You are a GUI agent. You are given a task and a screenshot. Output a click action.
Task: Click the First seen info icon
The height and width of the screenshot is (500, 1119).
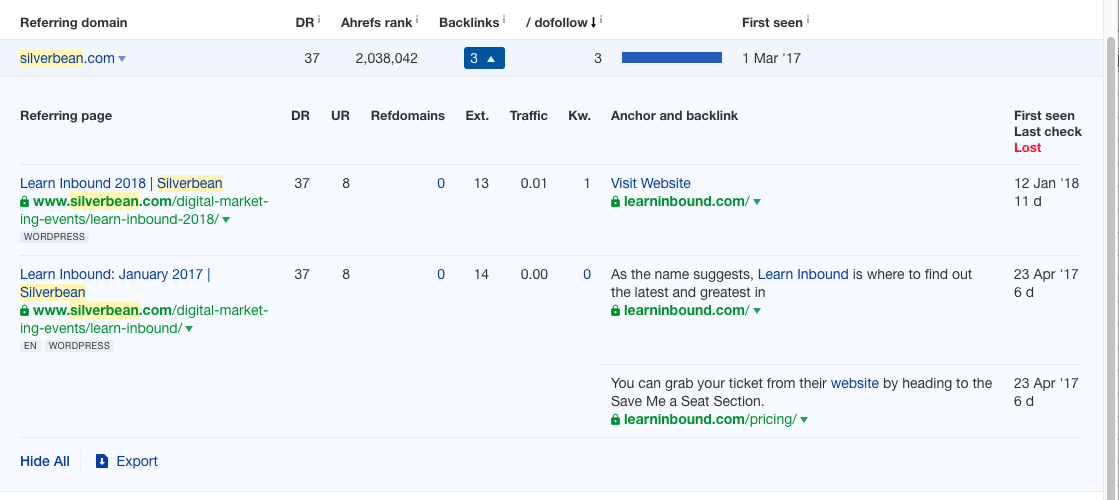pyautogui.click(x=807, y=20)
